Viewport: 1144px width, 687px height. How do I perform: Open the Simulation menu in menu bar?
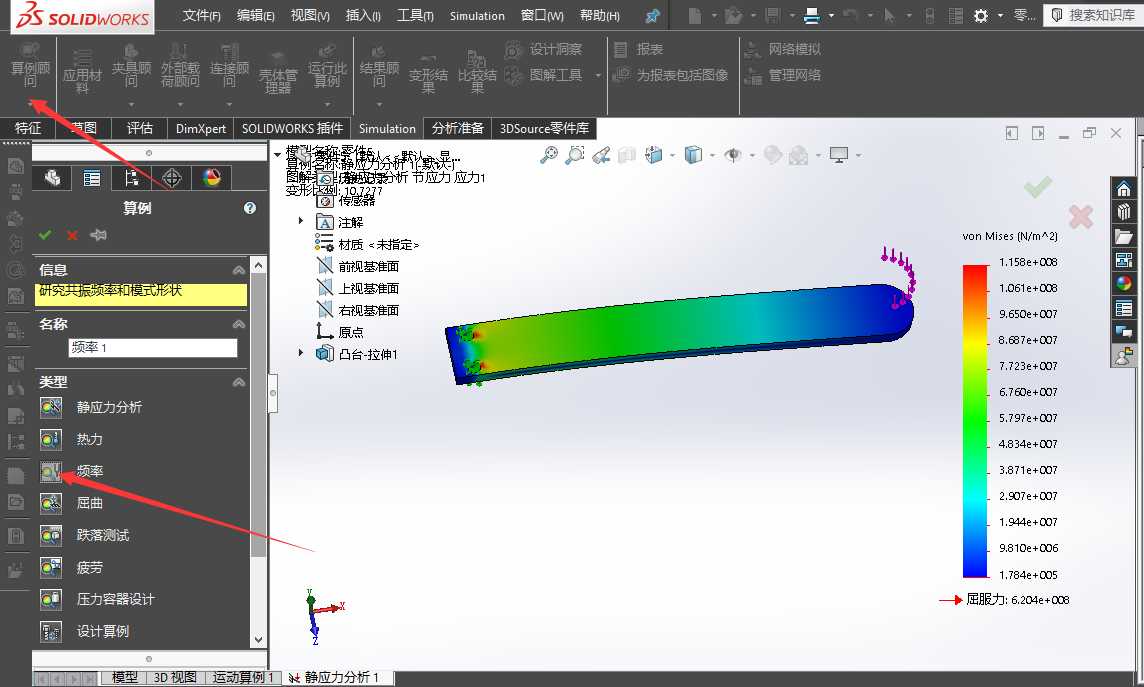pyautogui.click(x=477, y=15)
